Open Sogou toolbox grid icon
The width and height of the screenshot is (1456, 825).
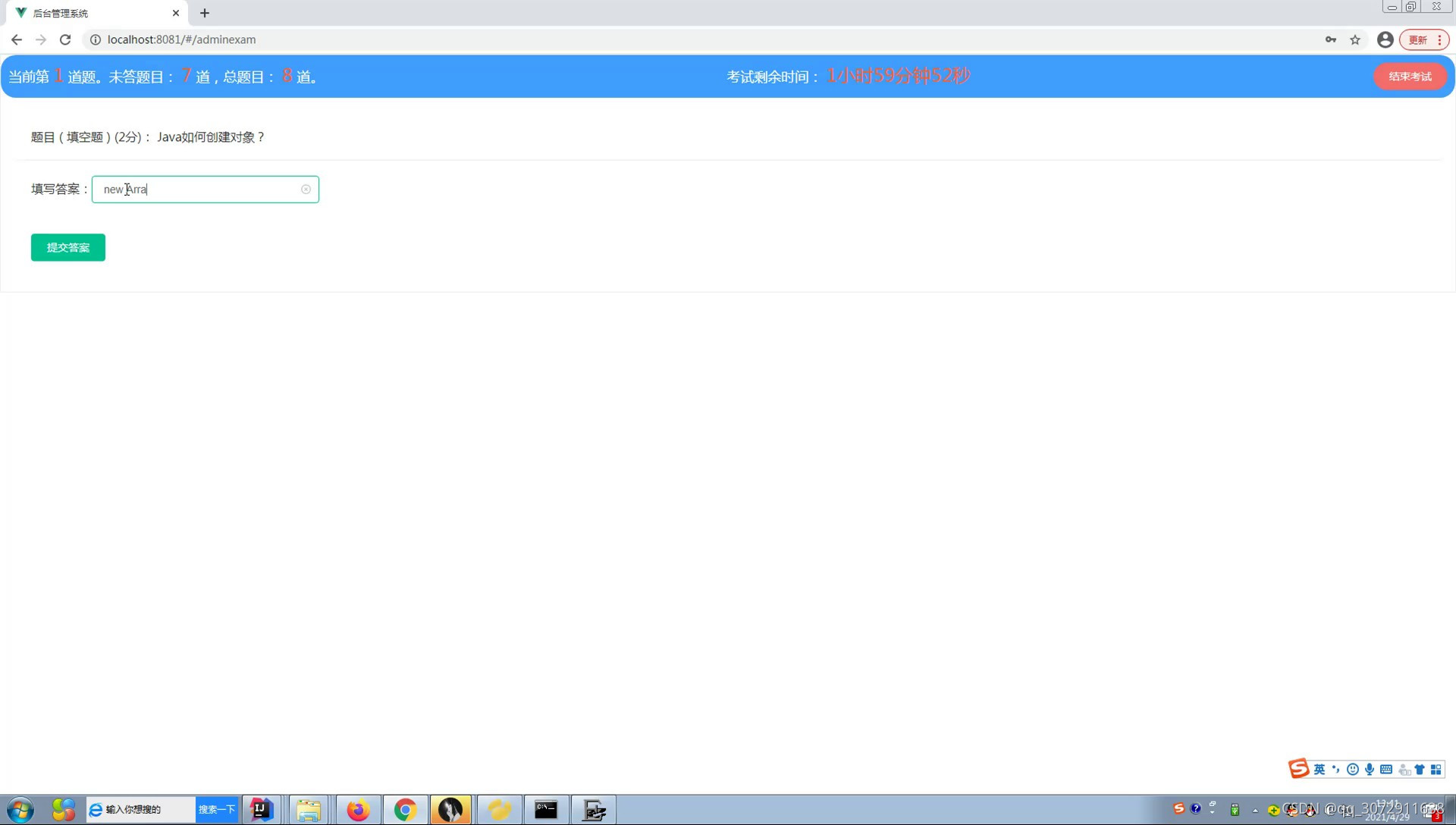(1436, 770)
